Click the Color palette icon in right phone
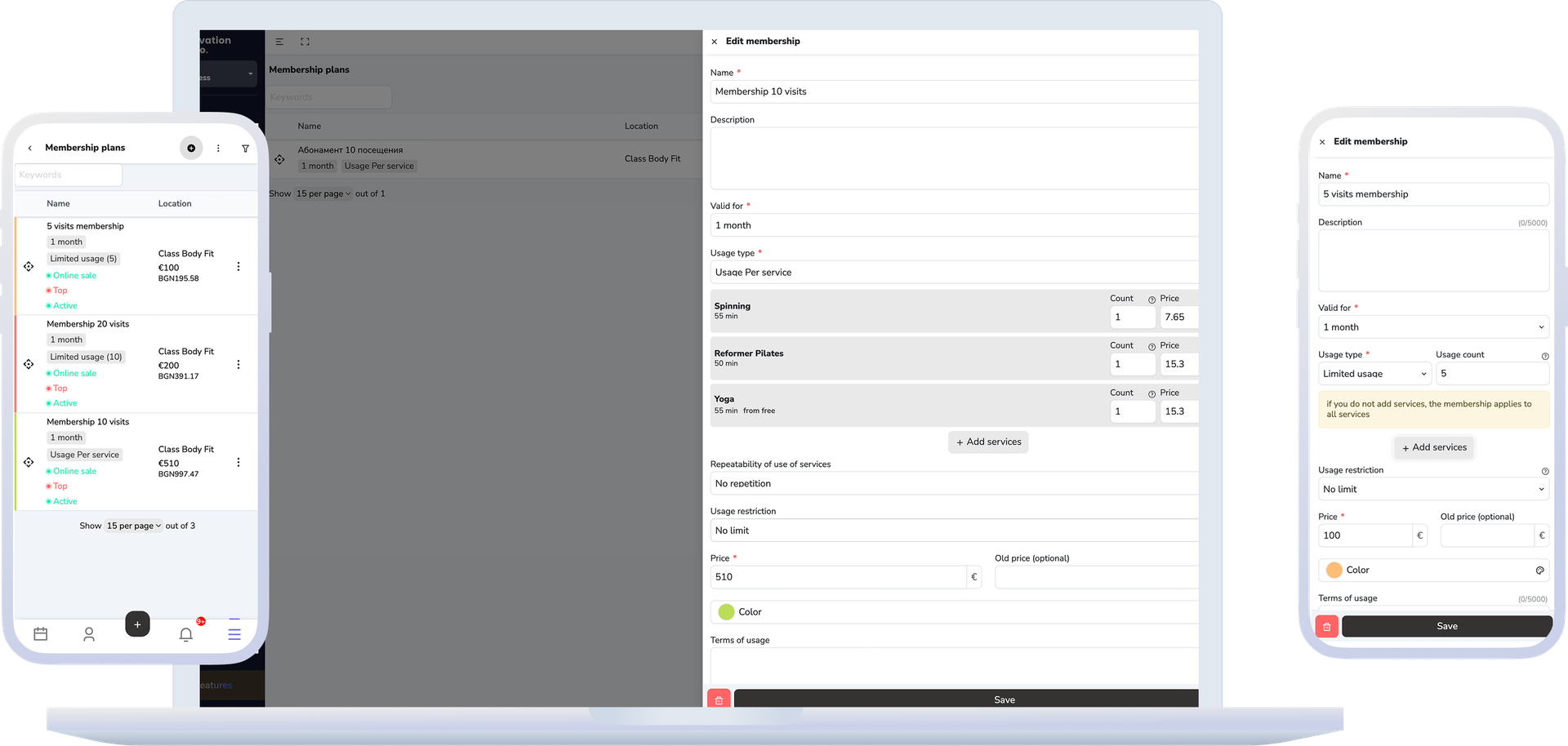This screenshot has width=1568, height=746. [x=1539, y=571]
